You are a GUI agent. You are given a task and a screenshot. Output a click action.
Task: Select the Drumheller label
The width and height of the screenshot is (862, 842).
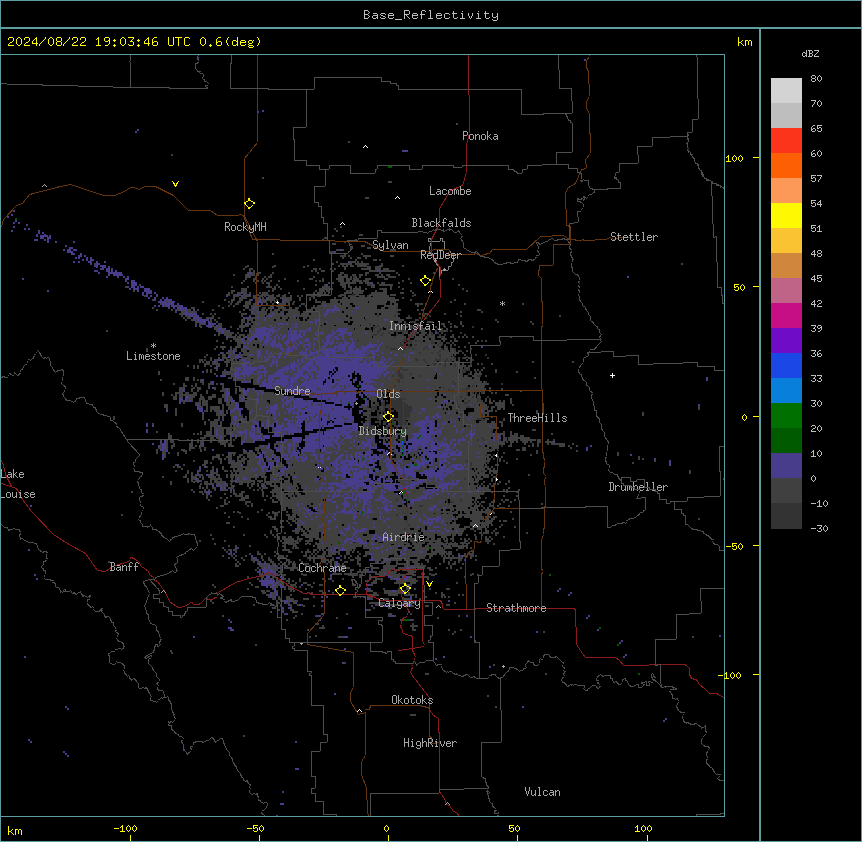[638, 487]
